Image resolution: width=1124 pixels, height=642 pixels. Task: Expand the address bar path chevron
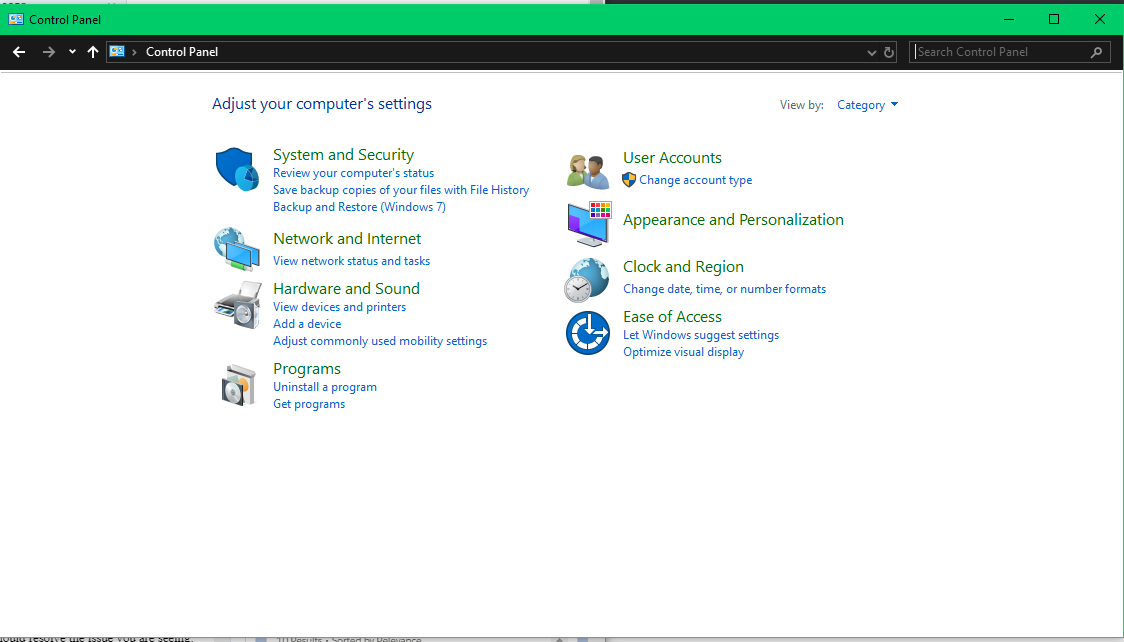click(134, 52)
